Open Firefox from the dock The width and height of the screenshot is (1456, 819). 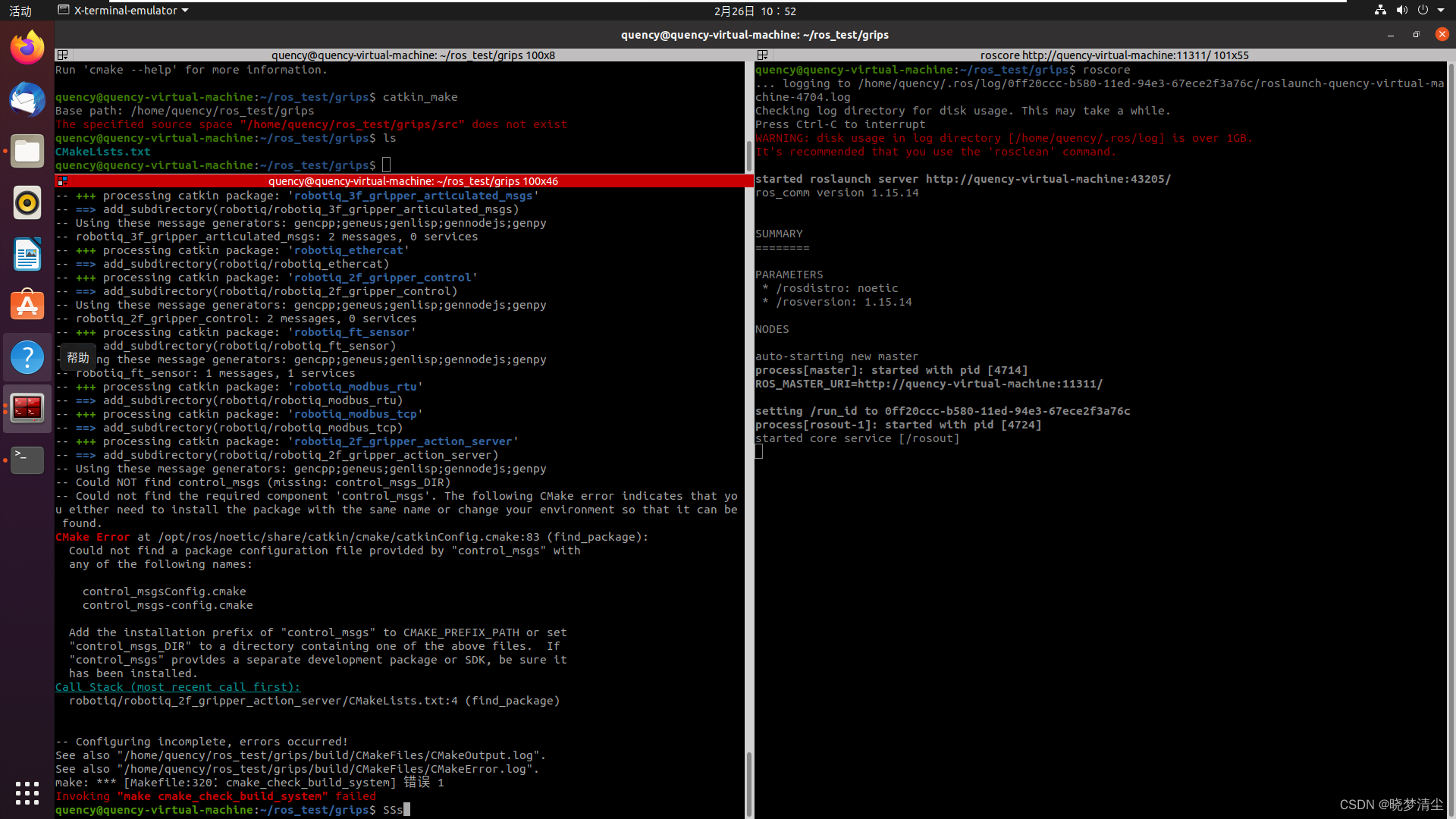[x=27, y=48]
